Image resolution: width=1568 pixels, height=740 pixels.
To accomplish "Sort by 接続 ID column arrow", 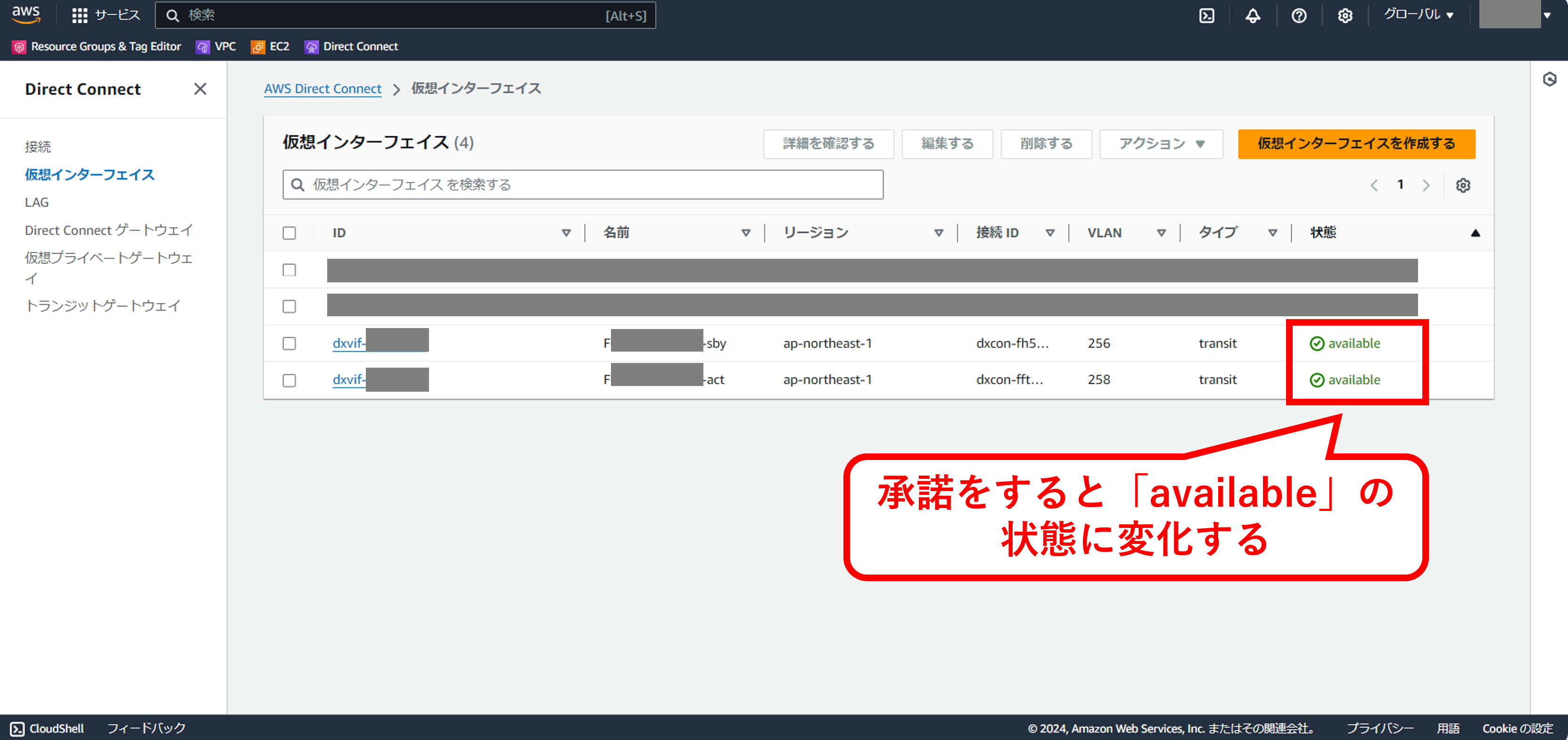I will point(1050,232).
